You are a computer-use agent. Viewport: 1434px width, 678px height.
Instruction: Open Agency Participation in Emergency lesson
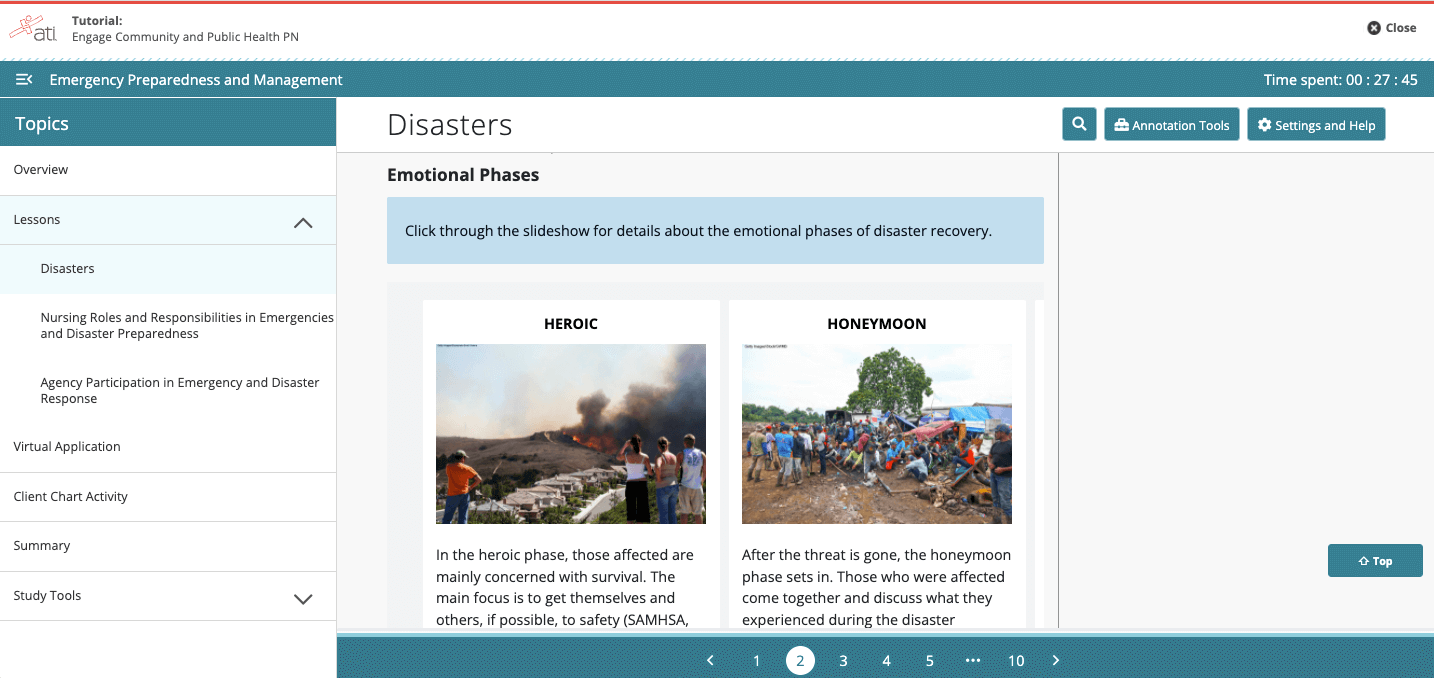pyautogui.click(x=180, y=390)
